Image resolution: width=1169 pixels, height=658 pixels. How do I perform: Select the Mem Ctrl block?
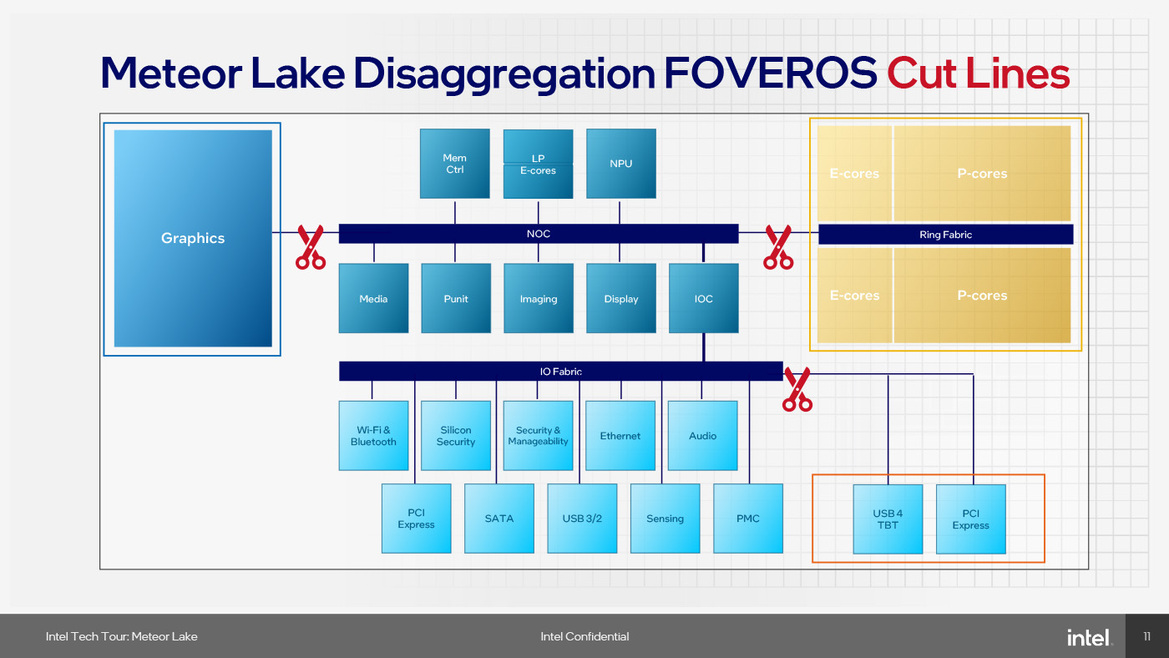pyautogui.click(x=455, y=163)
